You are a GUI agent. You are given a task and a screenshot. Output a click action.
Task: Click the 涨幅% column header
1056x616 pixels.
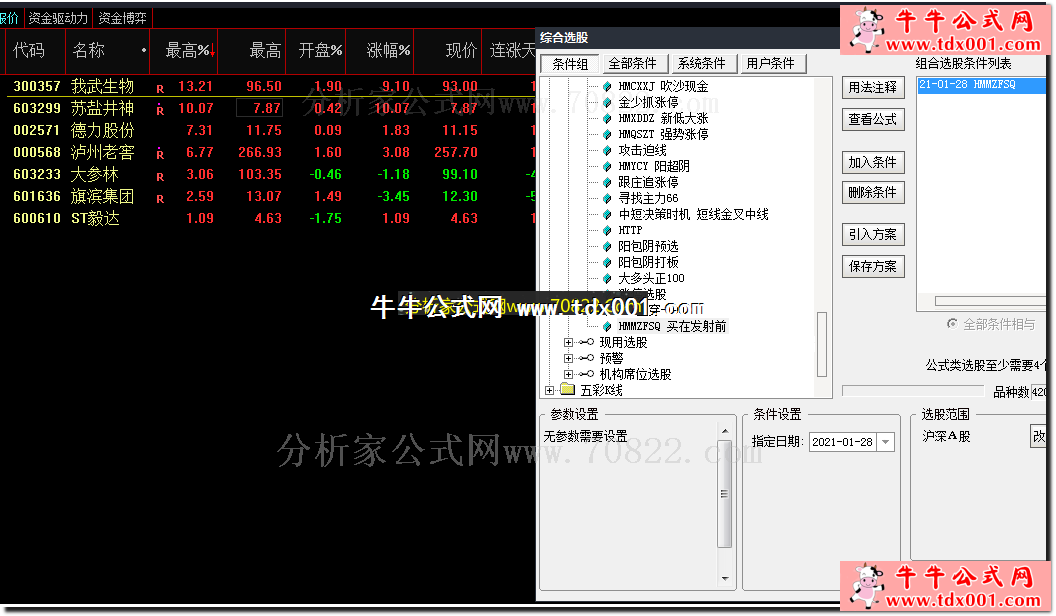point(380,50)
